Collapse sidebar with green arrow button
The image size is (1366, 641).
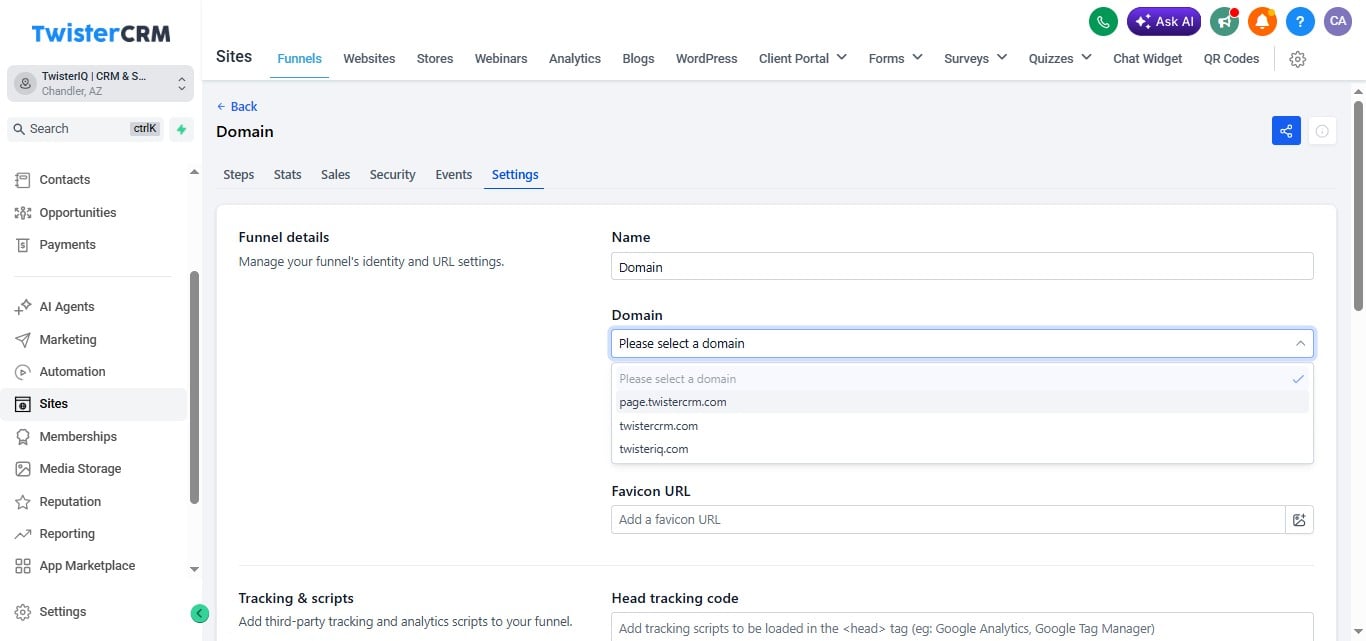[x=200, y=613]
